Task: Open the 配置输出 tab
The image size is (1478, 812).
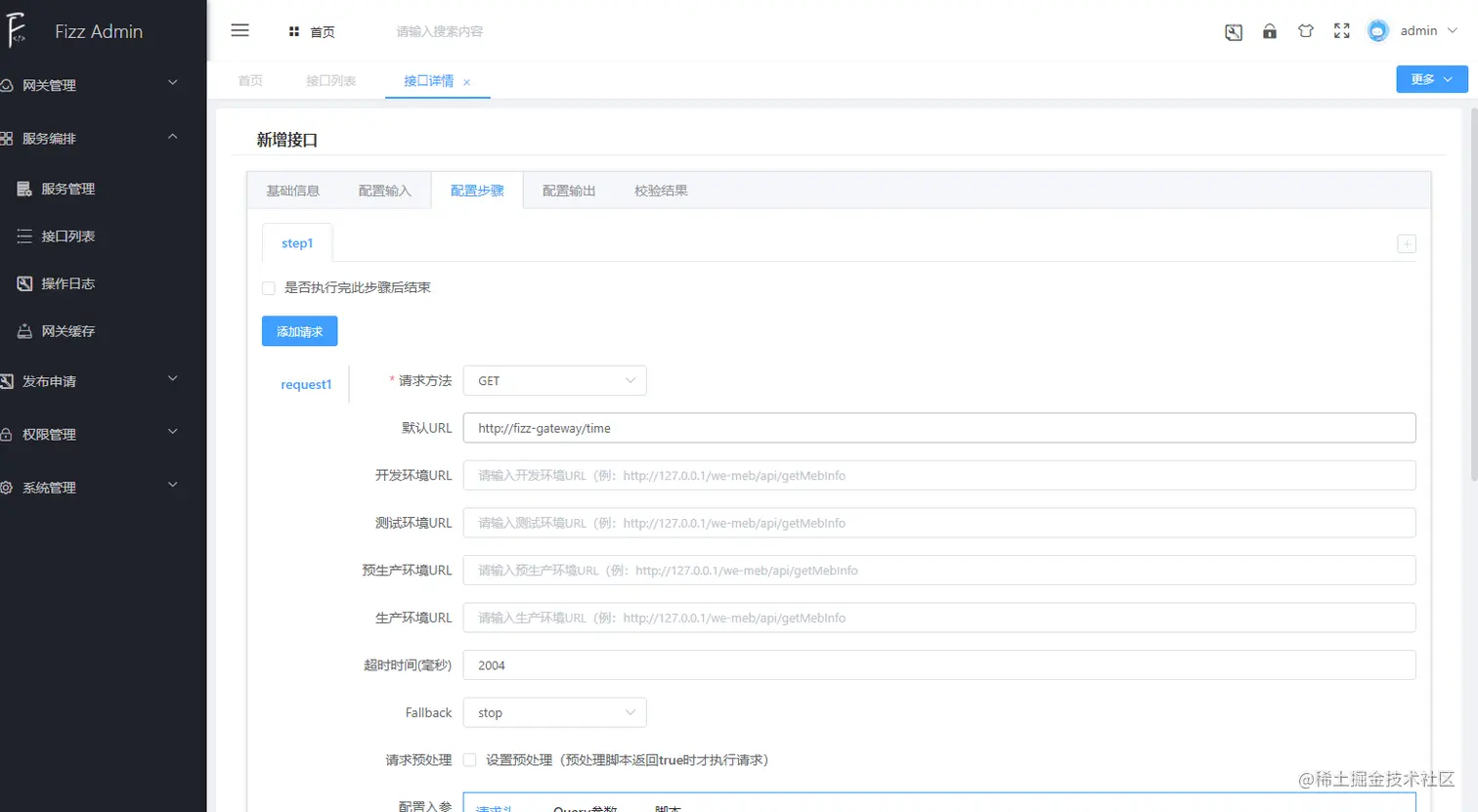Action: 569,191
